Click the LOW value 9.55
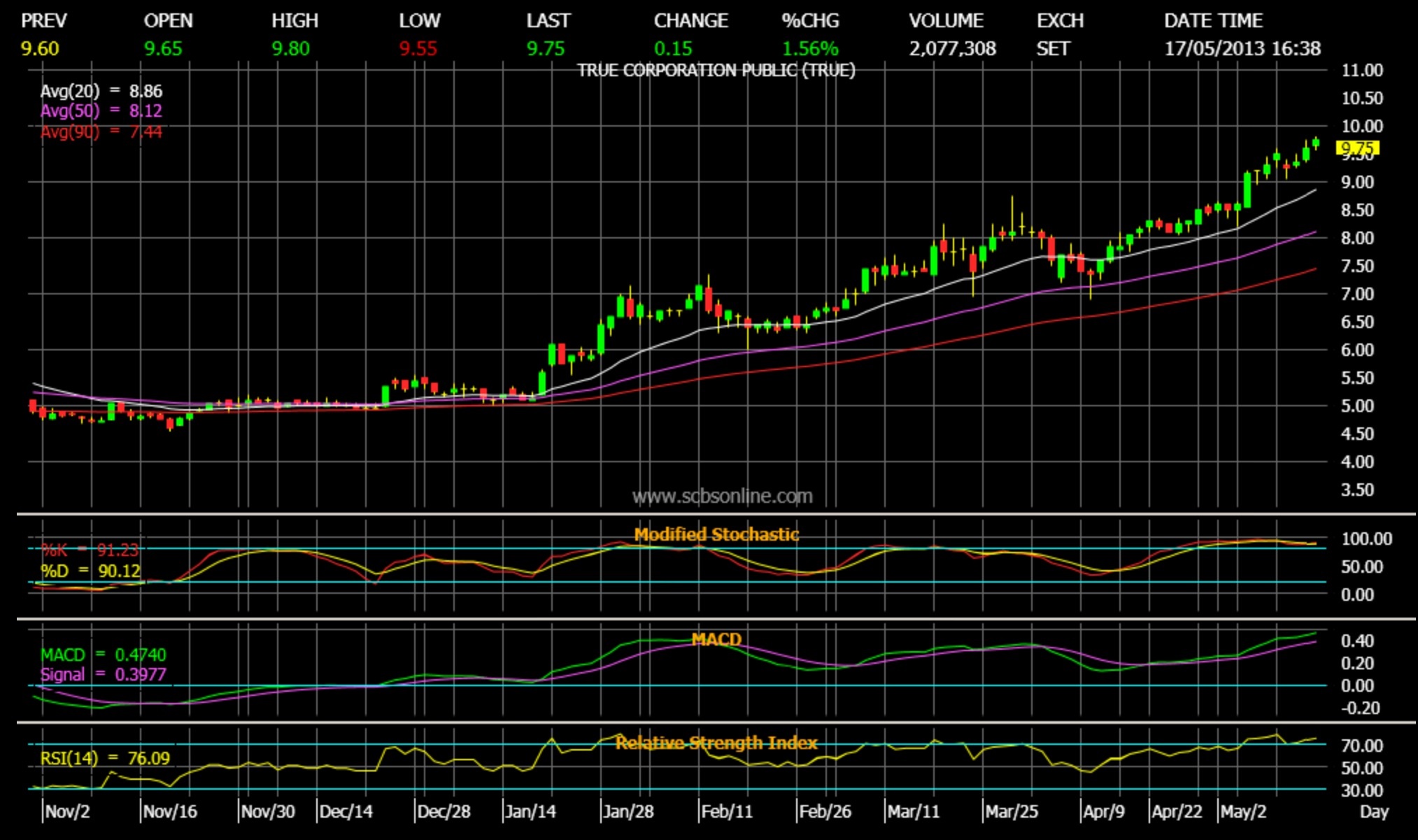 (x=418, y=49)
